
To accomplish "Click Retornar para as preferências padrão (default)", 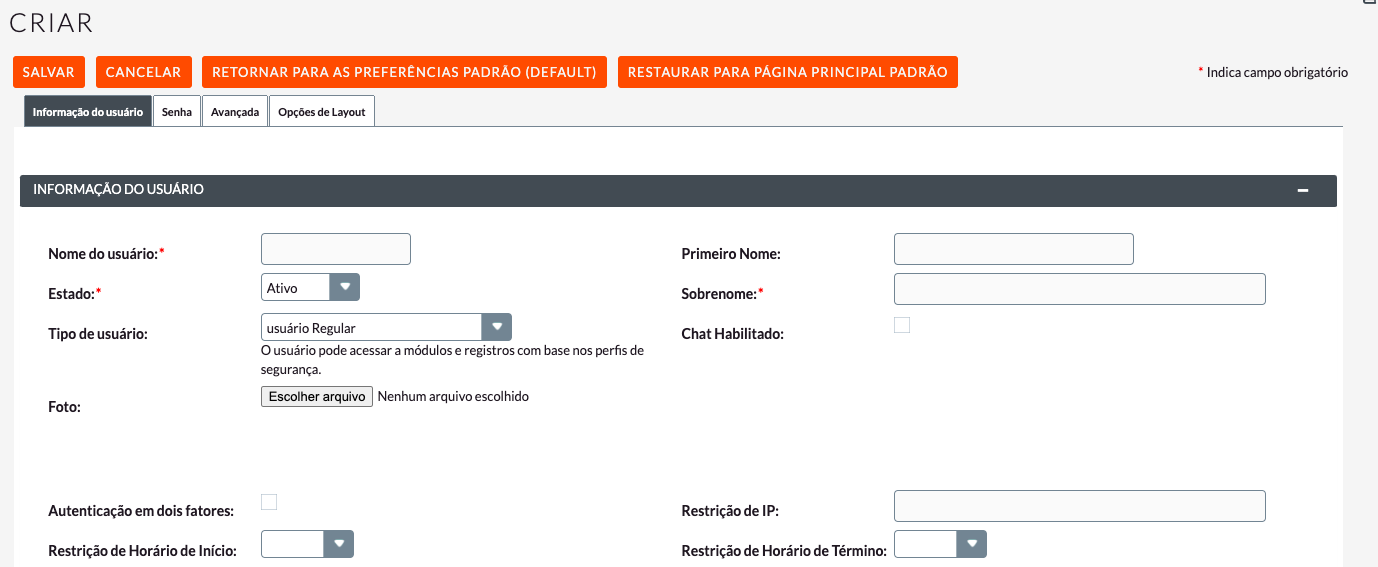I will (x=404, y=72).
